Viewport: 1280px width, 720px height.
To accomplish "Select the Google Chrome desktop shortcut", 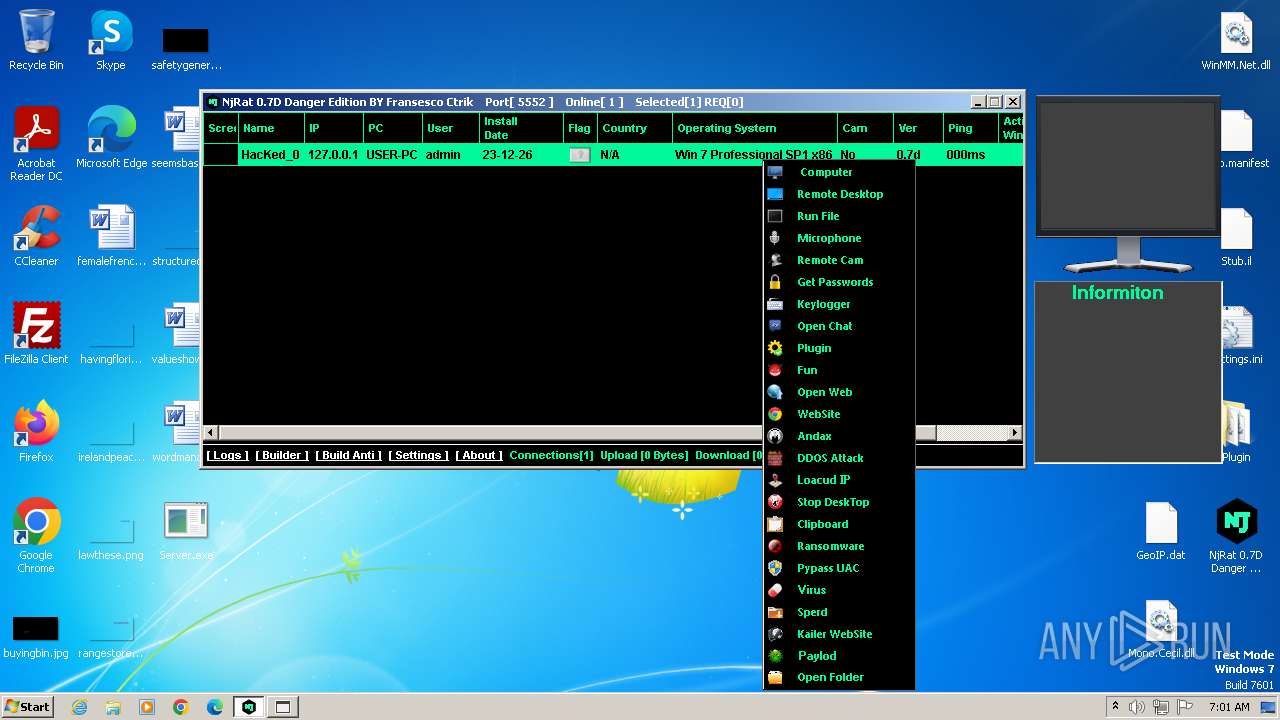I will 36,536.
